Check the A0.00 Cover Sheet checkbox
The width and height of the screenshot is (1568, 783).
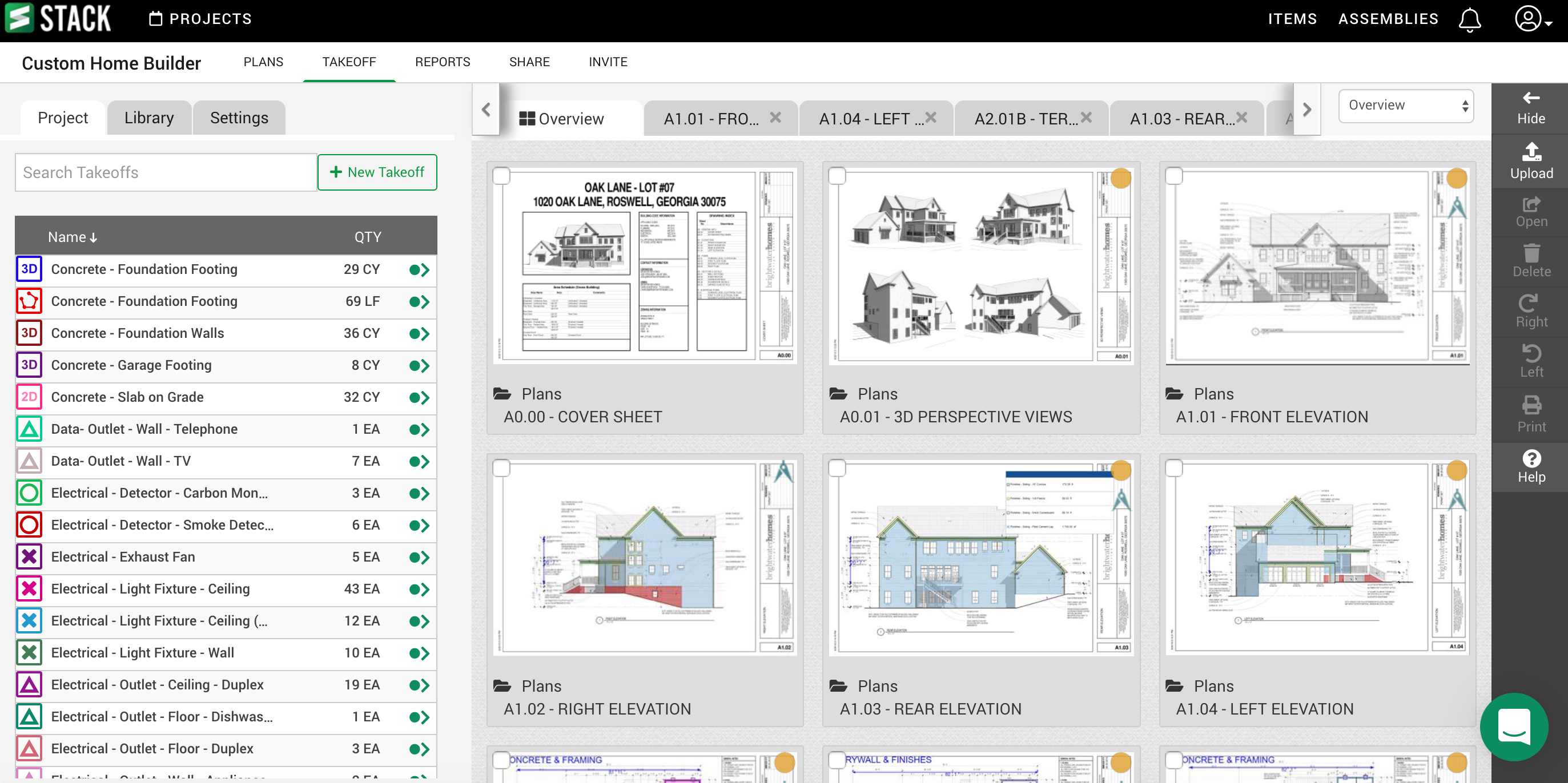coord(501,176)
